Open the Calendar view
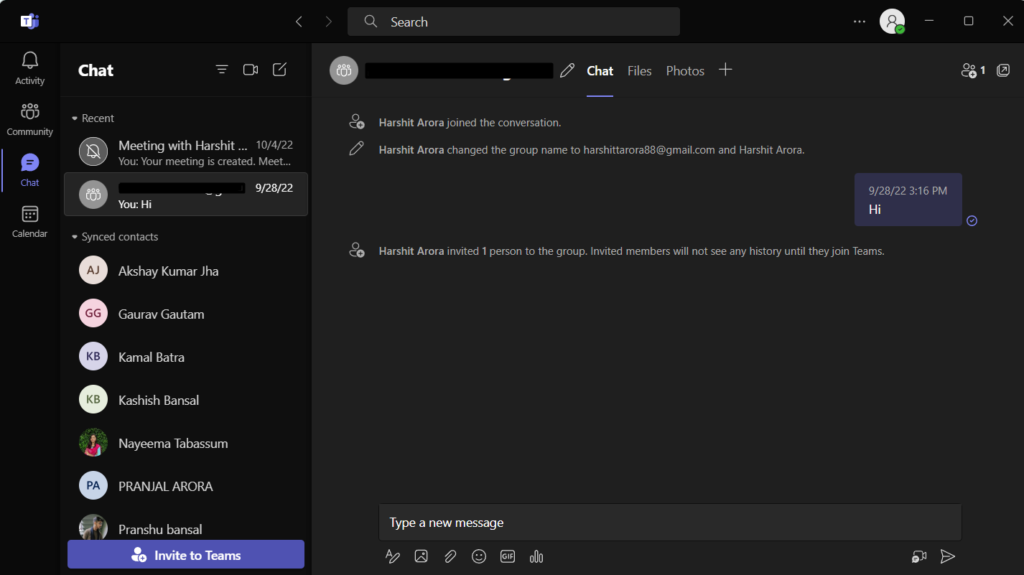The image size is (1024, 575). 30,221
